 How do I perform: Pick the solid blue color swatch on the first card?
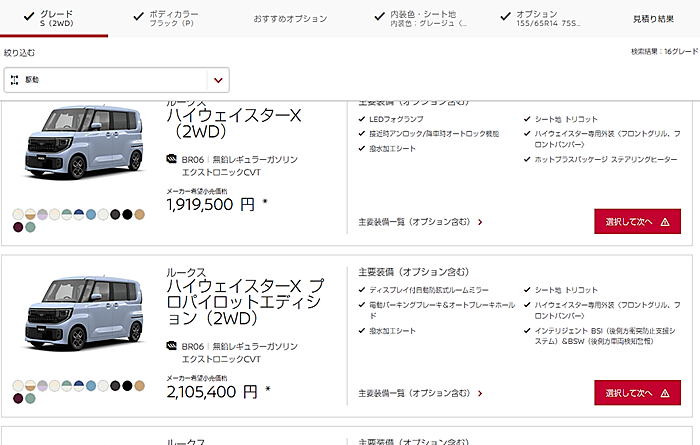91,214
